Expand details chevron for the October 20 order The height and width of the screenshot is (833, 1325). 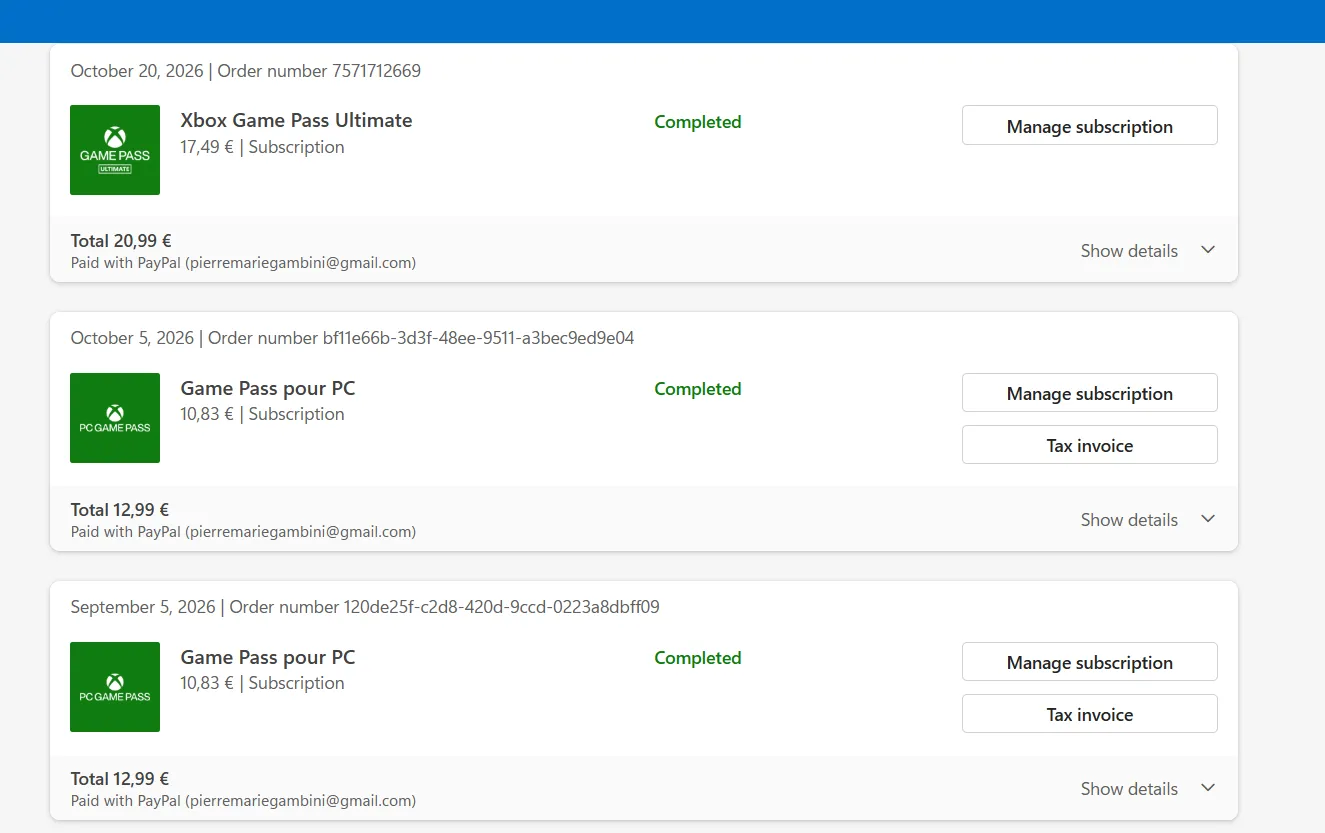point(1208,250)
